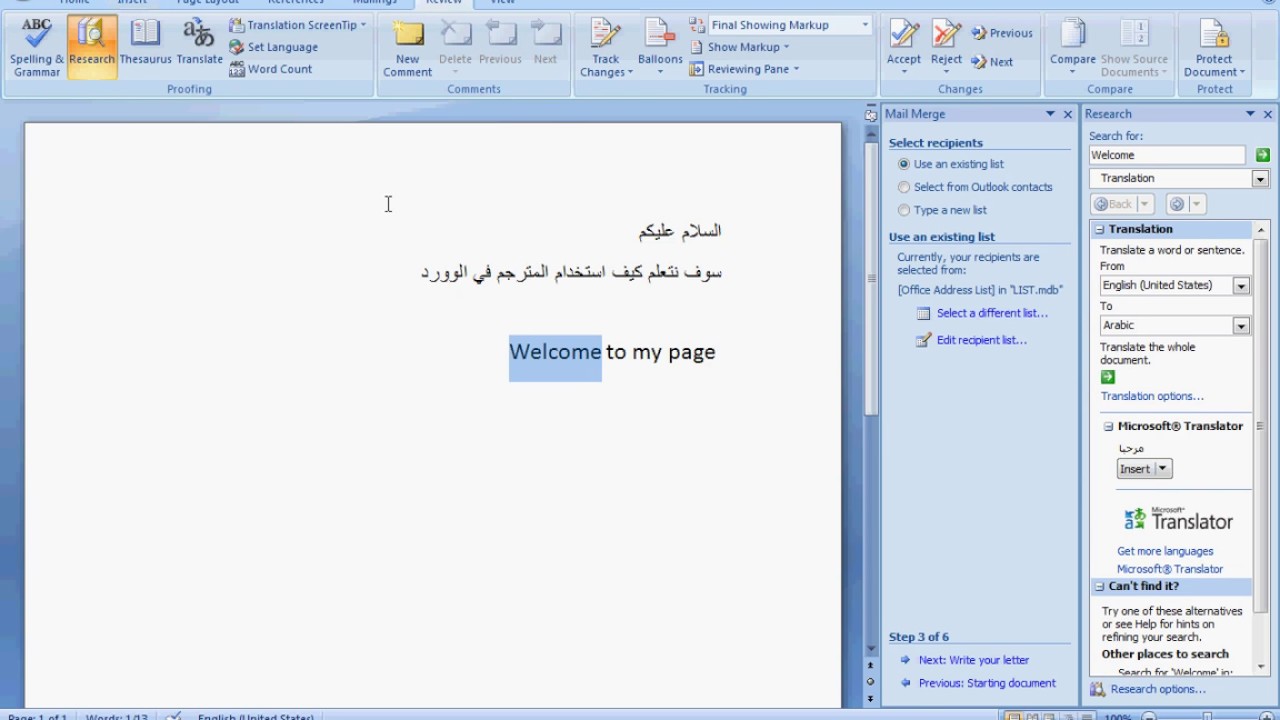The width and height of the screenshot is (1280, 720).
Task: Go to Previous: Starting document
Action: coord(987,683)
